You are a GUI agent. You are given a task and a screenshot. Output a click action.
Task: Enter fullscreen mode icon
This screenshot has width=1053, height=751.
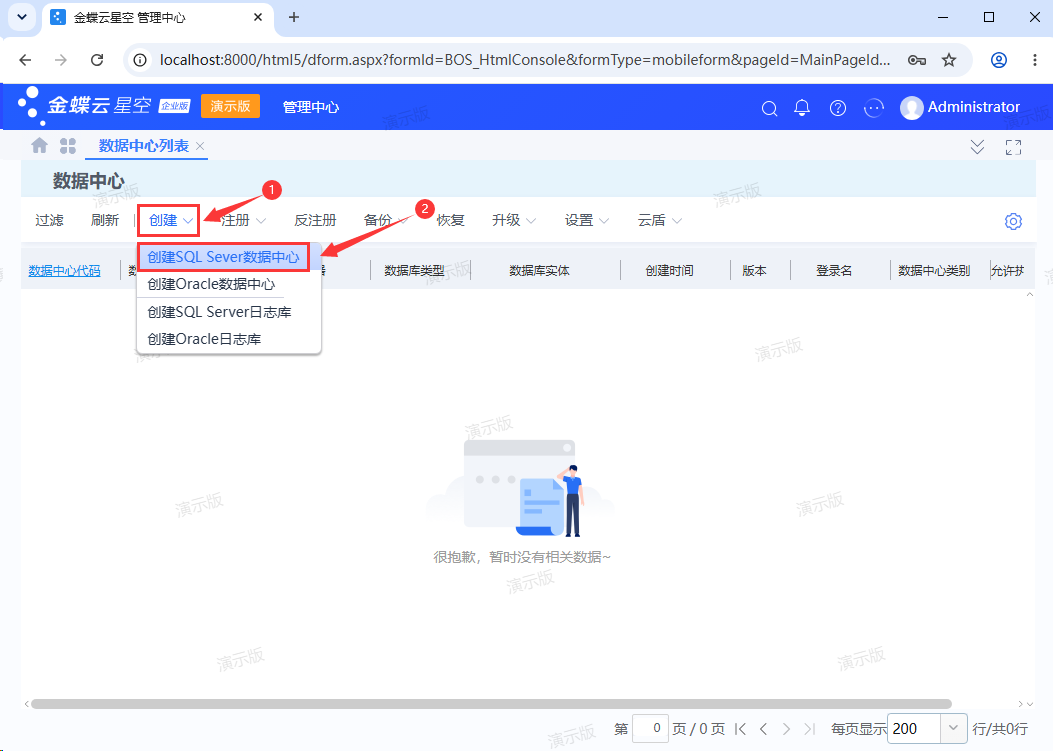tap(1013, 147)
